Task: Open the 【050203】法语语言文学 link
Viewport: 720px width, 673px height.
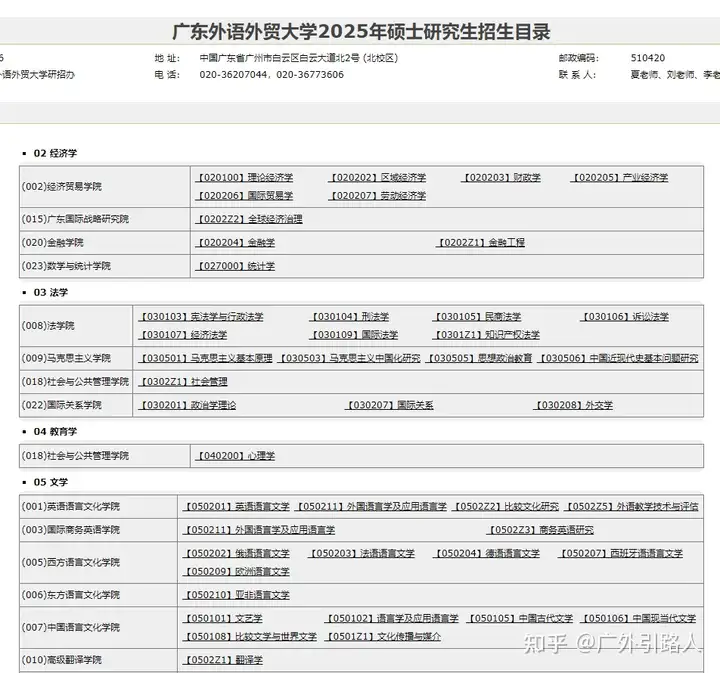Action: (x=361, y=554)
